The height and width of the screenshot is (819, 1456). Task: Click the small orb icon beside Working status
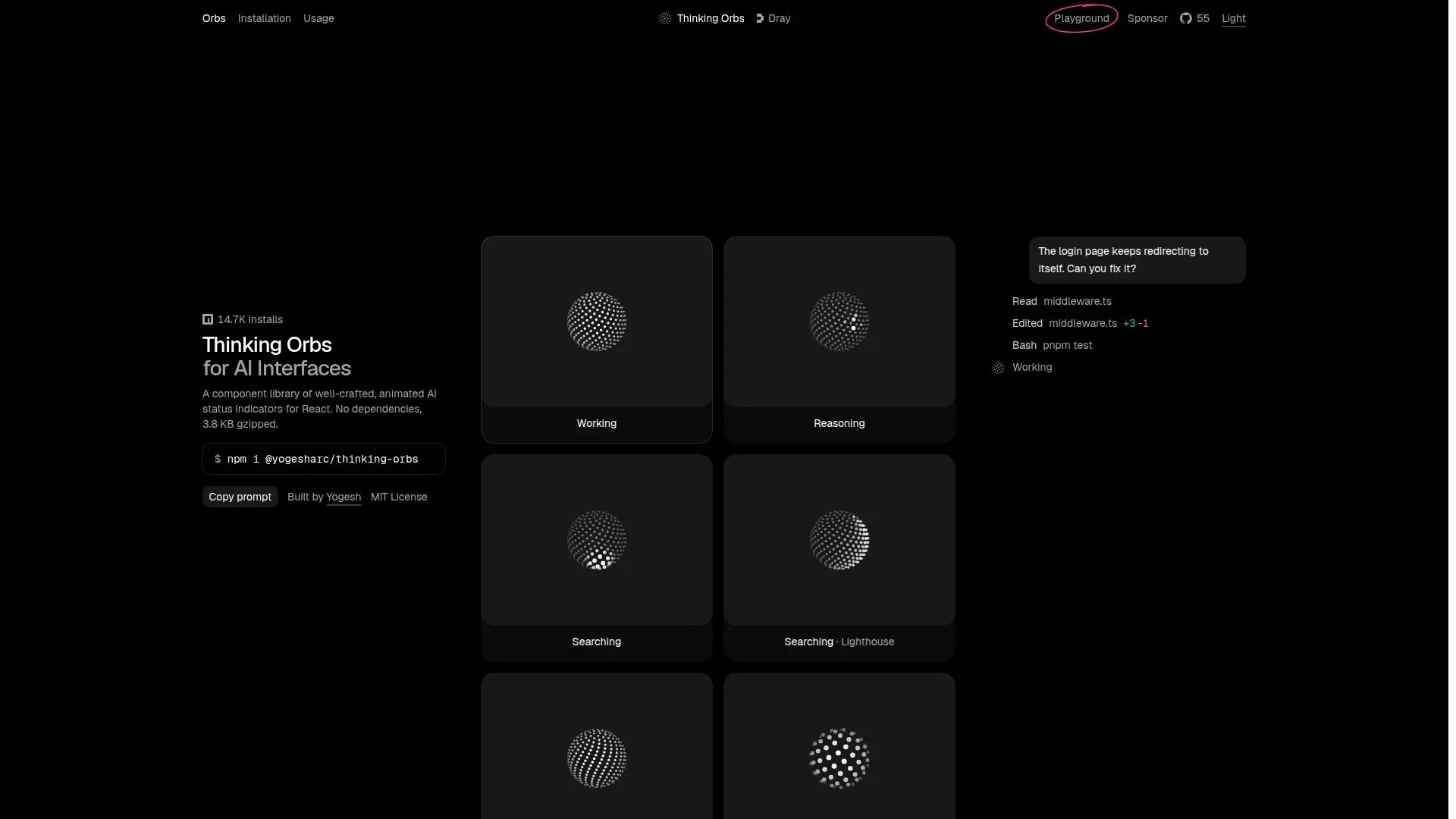[999, 368]
